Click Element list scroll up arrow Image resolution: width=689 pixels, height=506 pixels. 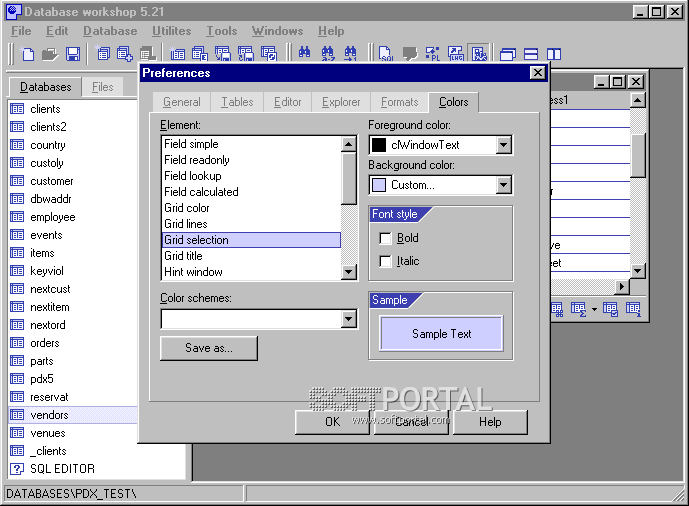click(348, 144)
